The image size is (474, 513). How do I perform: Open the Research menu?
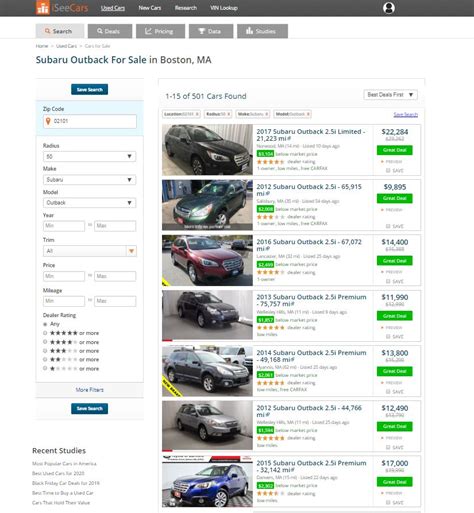click(186, 8)
